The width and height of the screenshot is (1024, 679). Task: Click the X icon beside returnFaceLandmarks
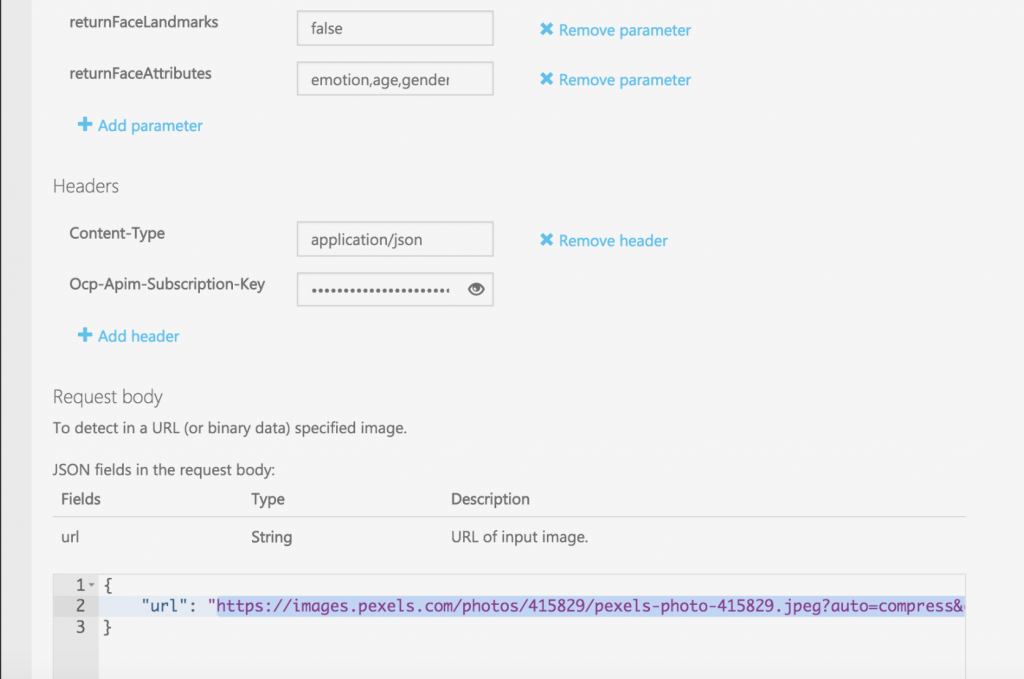pyautogui.click(x=546, y=30)
